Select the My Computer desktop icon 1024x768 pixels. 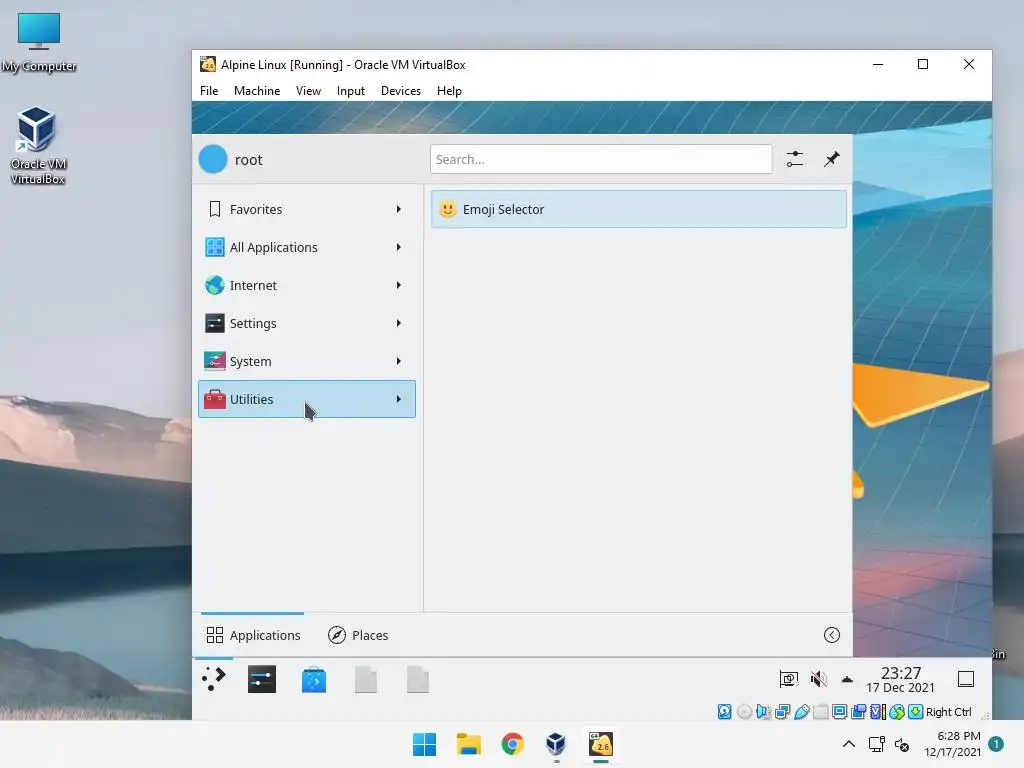[39, 42]
